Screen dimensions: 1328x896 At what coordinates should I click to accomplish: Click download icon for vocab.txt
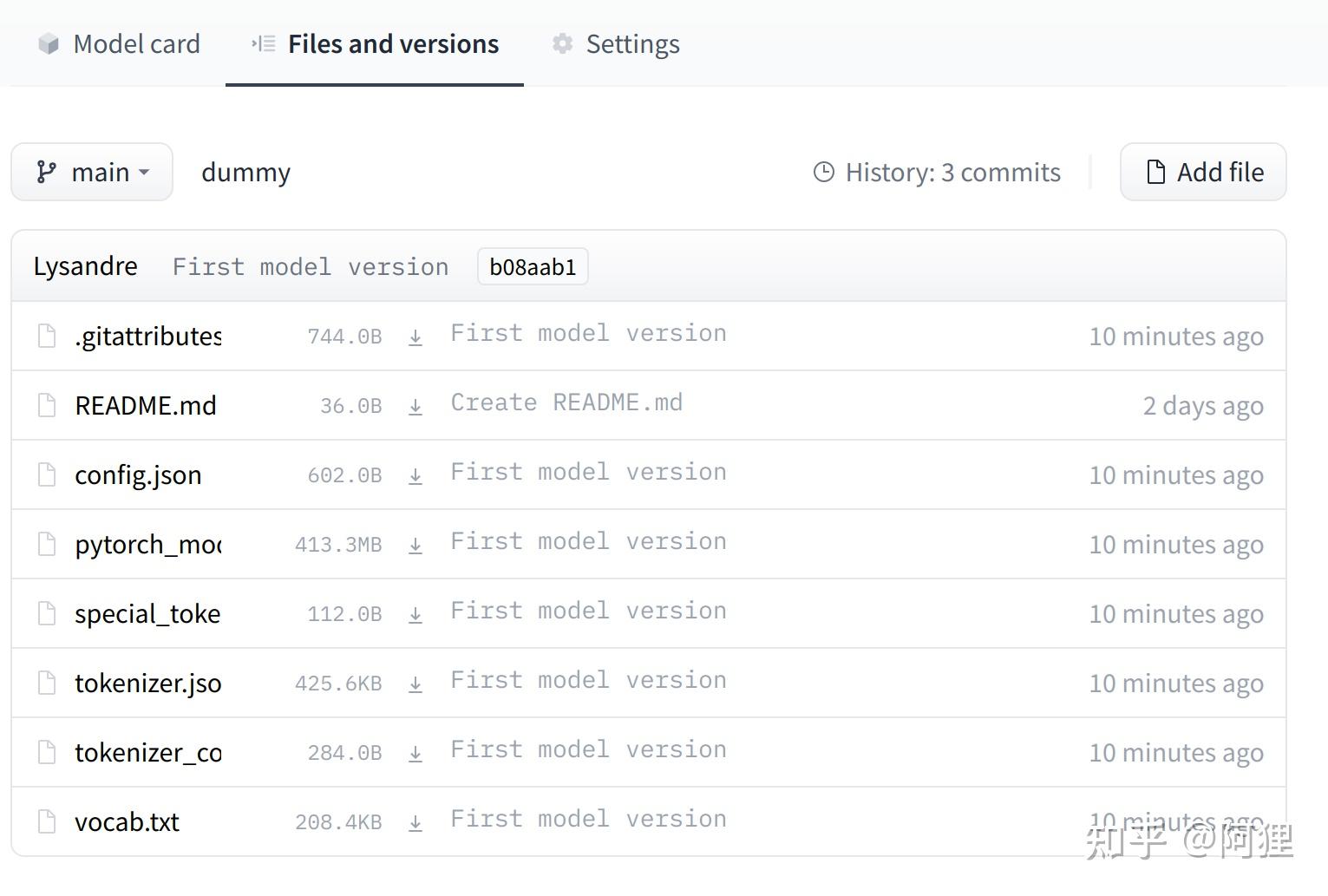(x=415, y=823)
